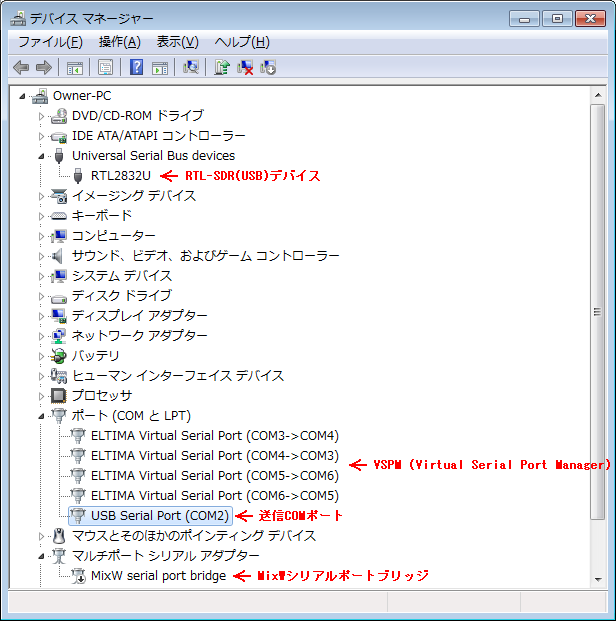616x621 pixels.
Task: Collapse the マルチポート シリアル アダプター category
Action: (x=41, y=556)
